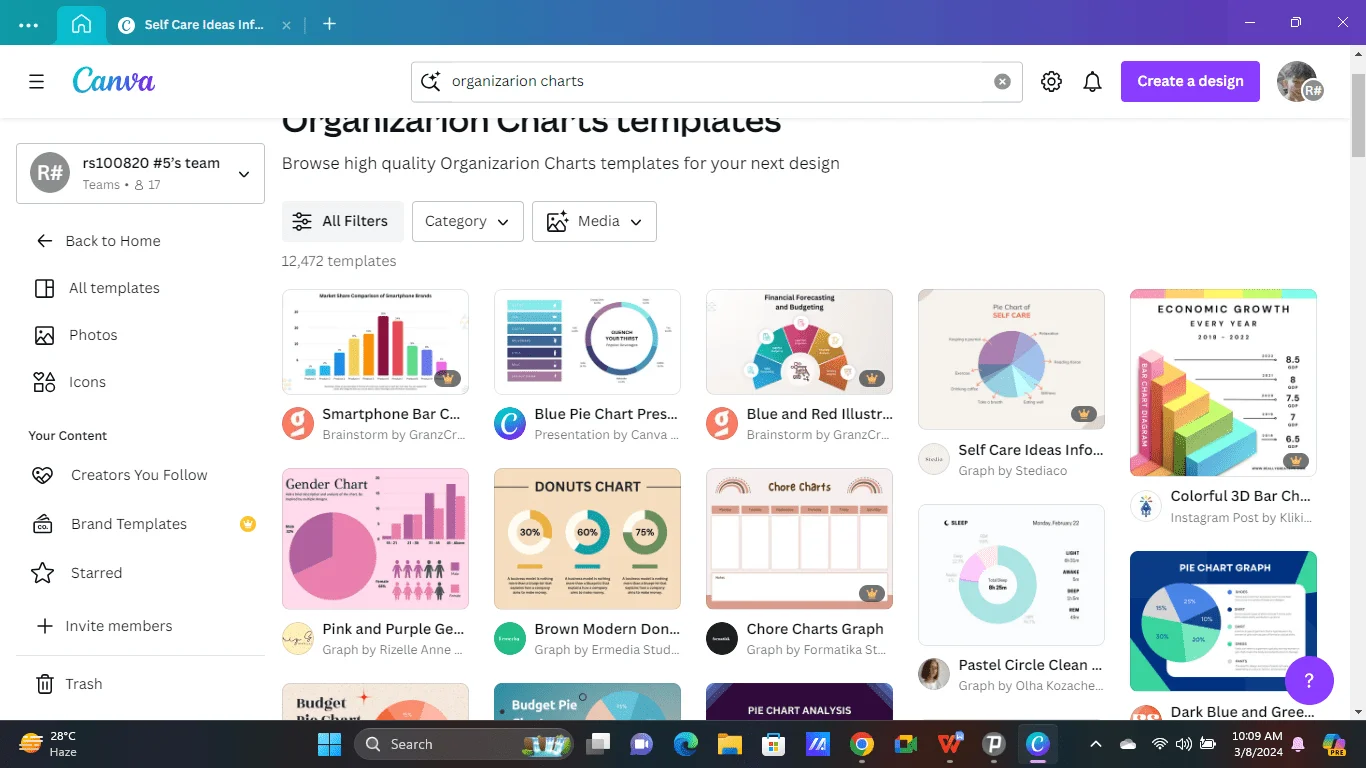
Task: Add a new tab with plus button
Action: [329, 24]
